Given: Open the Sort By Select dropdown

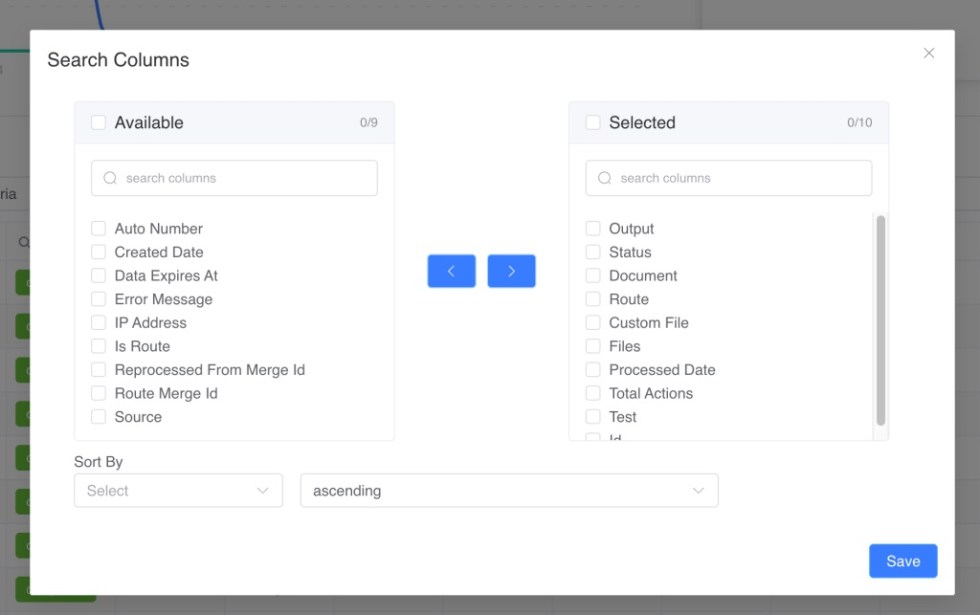Looking at the screenshot, I should pyautogui.click(x=178, y=491).
